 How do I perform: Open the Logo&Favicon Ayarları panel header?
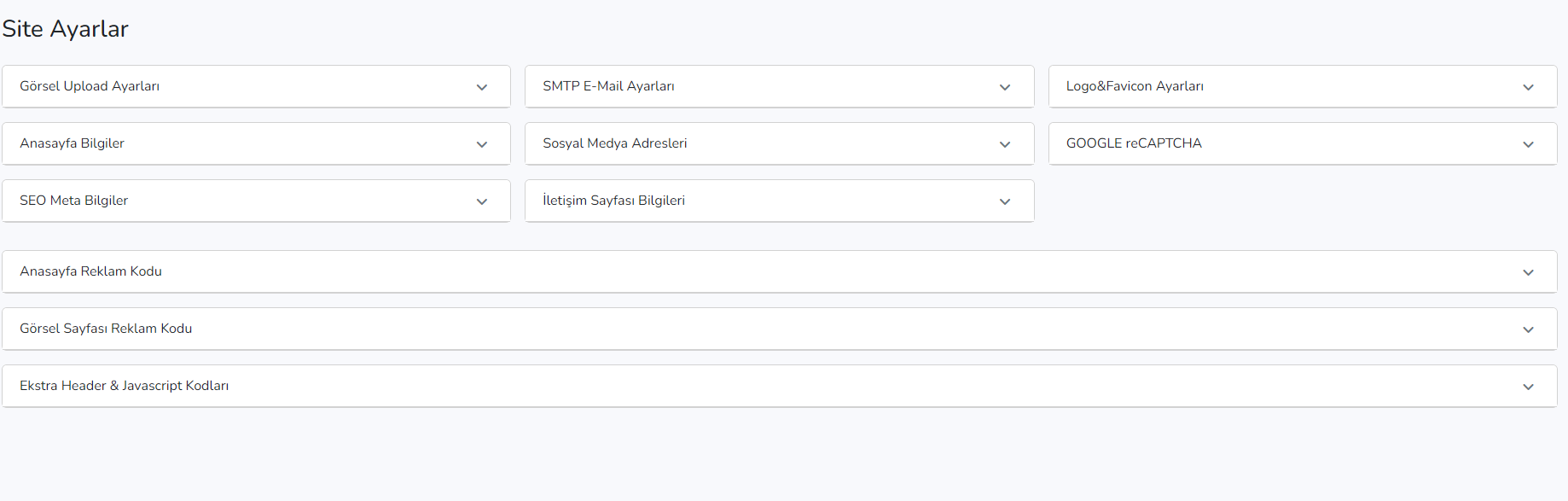(1303, 86)
